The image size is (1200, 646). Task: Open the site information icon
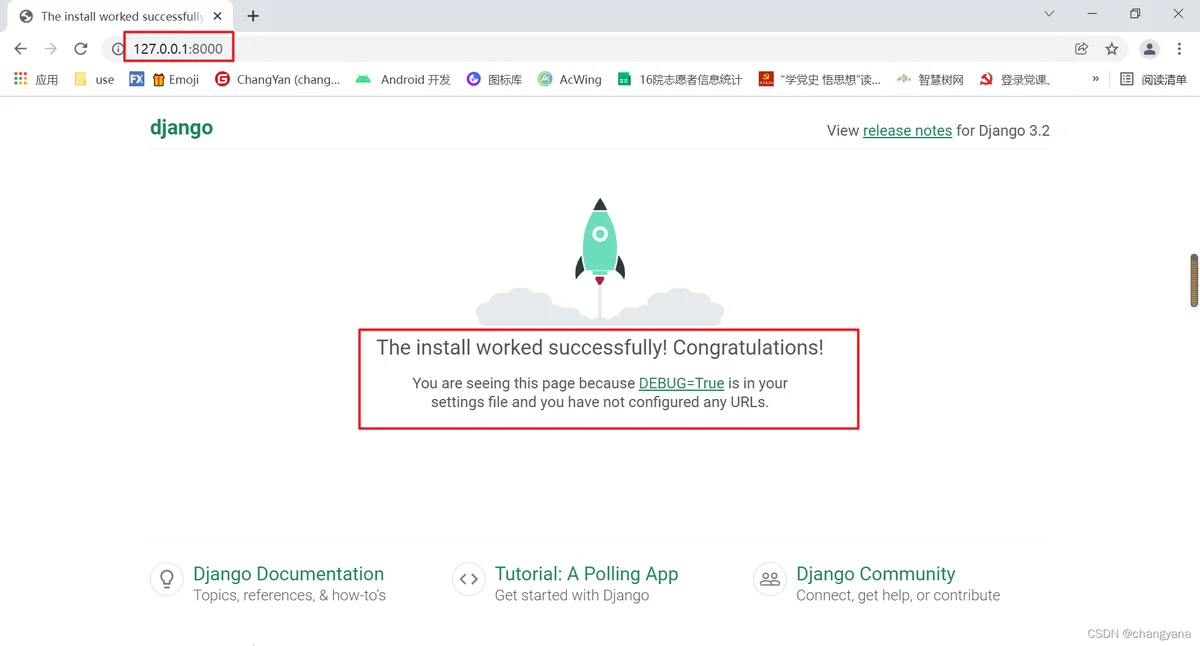pos(118,48)
